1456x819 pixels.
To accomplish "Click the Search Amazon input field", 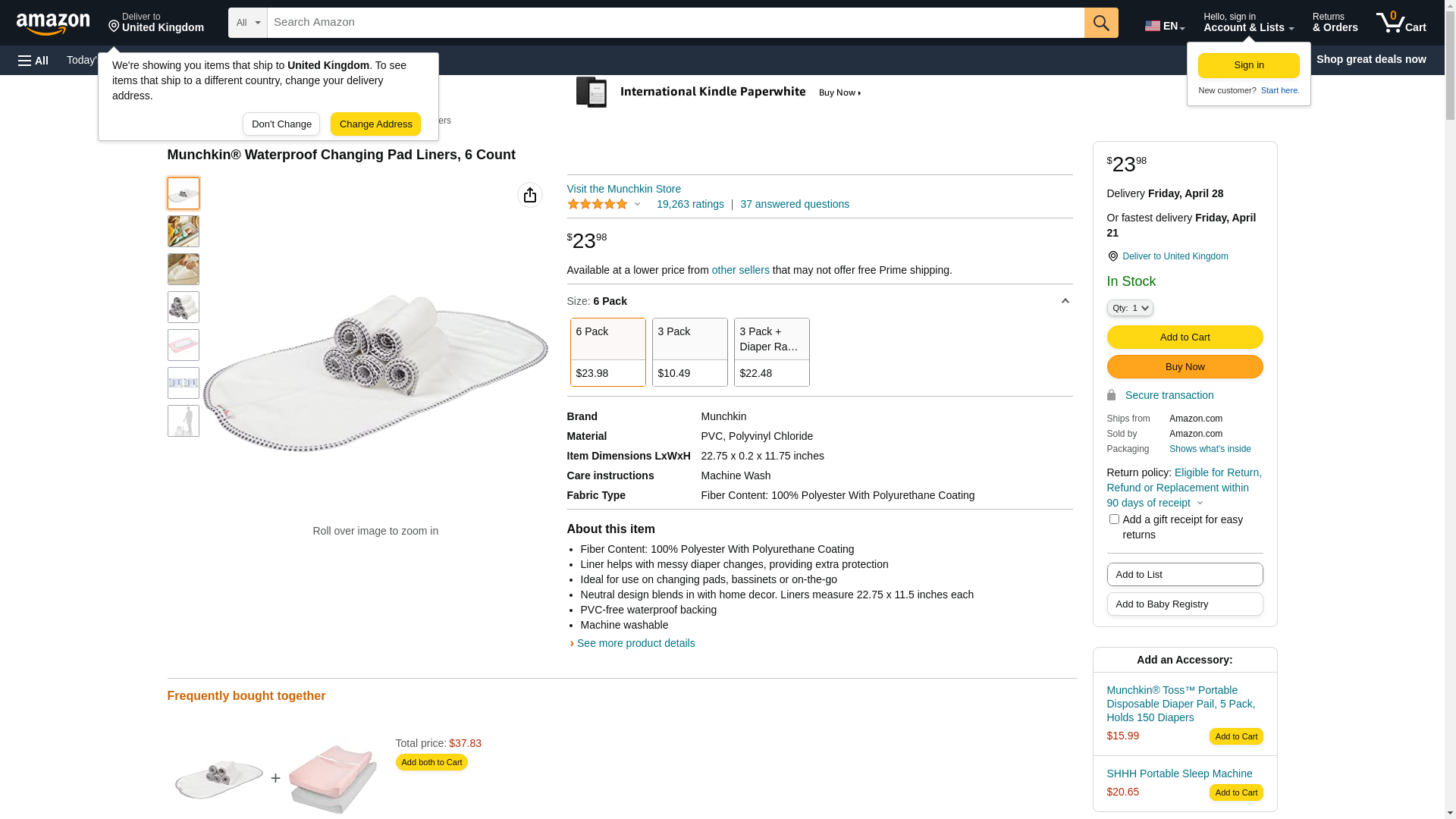I will (x=675, y=23).
